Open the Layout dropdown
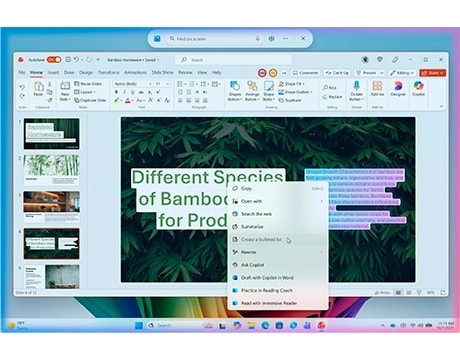The image size is (460, 360). [85, 92]
